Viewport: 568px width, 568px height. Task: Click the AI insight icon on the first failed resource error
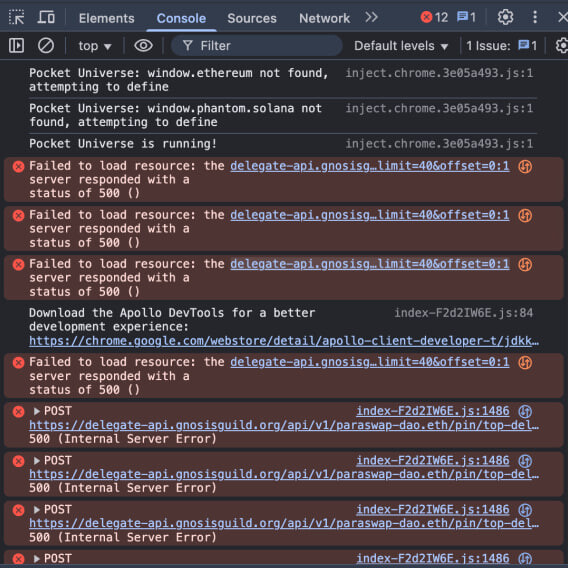[525, 167]
